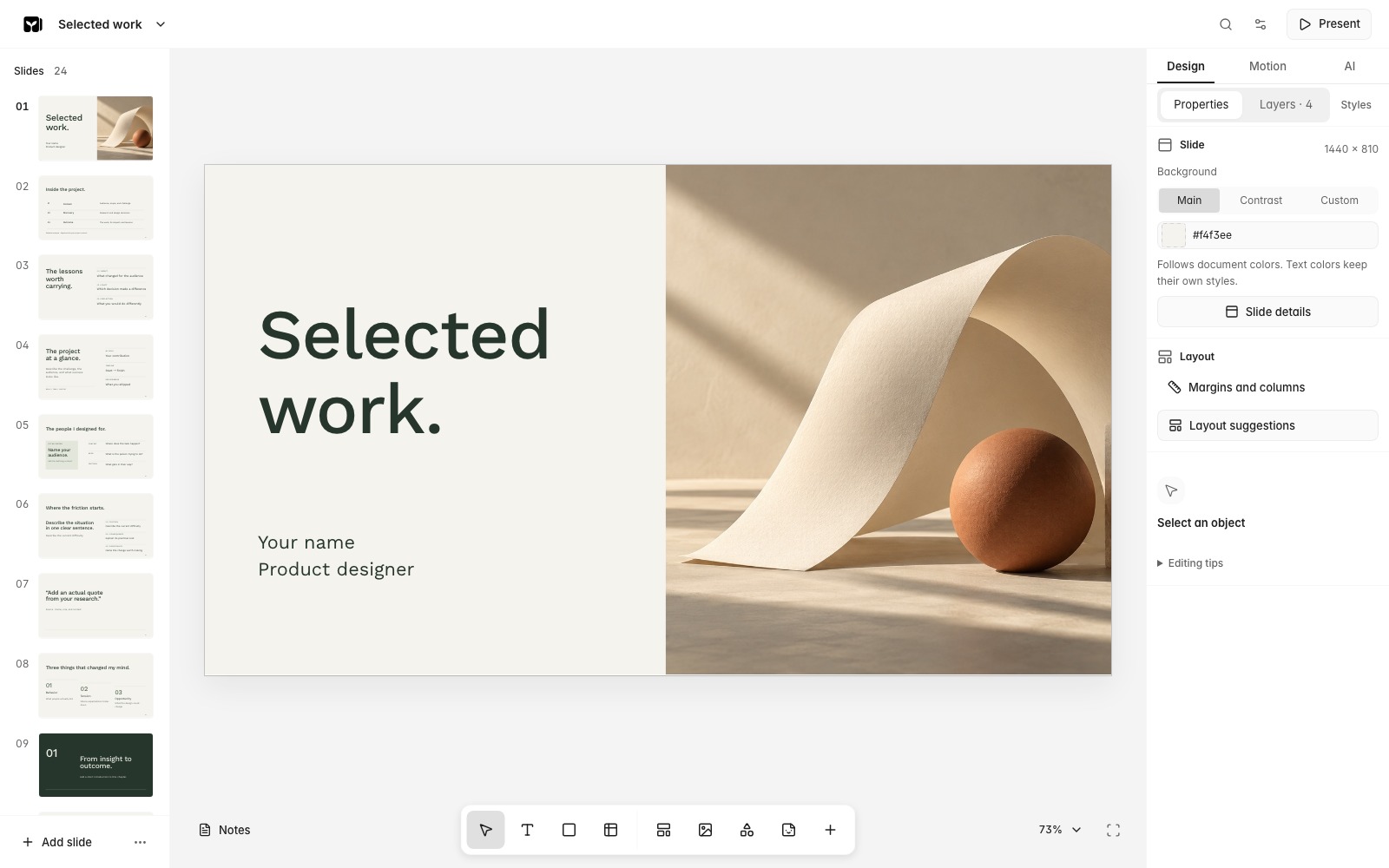
Task: Select the Shape rectangle tool
Action: tap(569, 830)
